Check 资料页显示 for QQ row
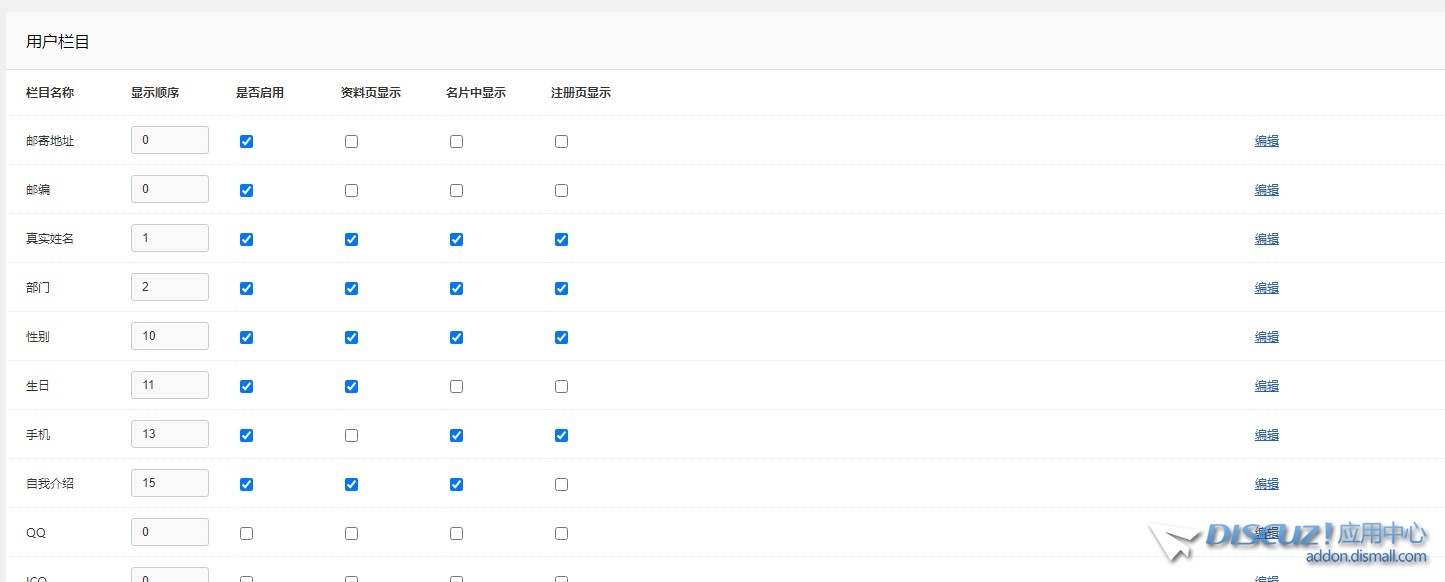Viewport: 1445px width, 582px height. 351,533
